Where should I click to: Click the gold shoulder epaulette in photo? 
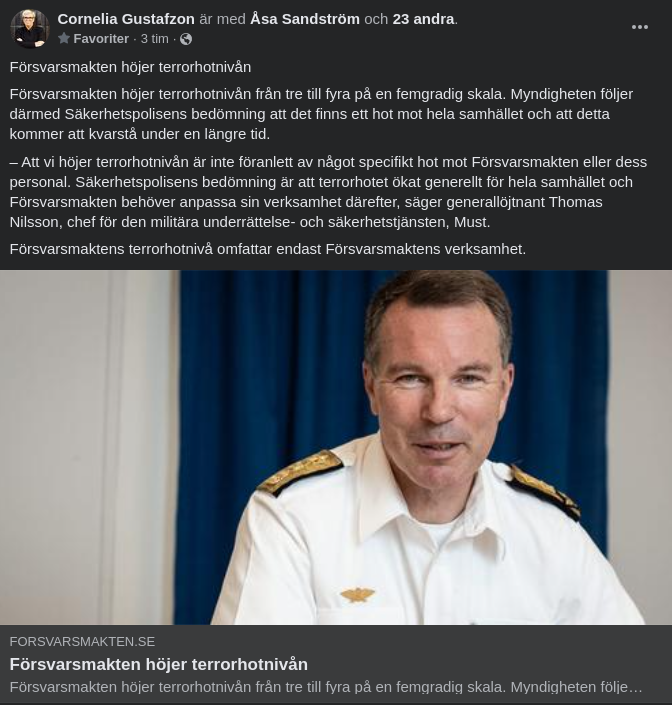pyautogui.click(x=301, y=471)
